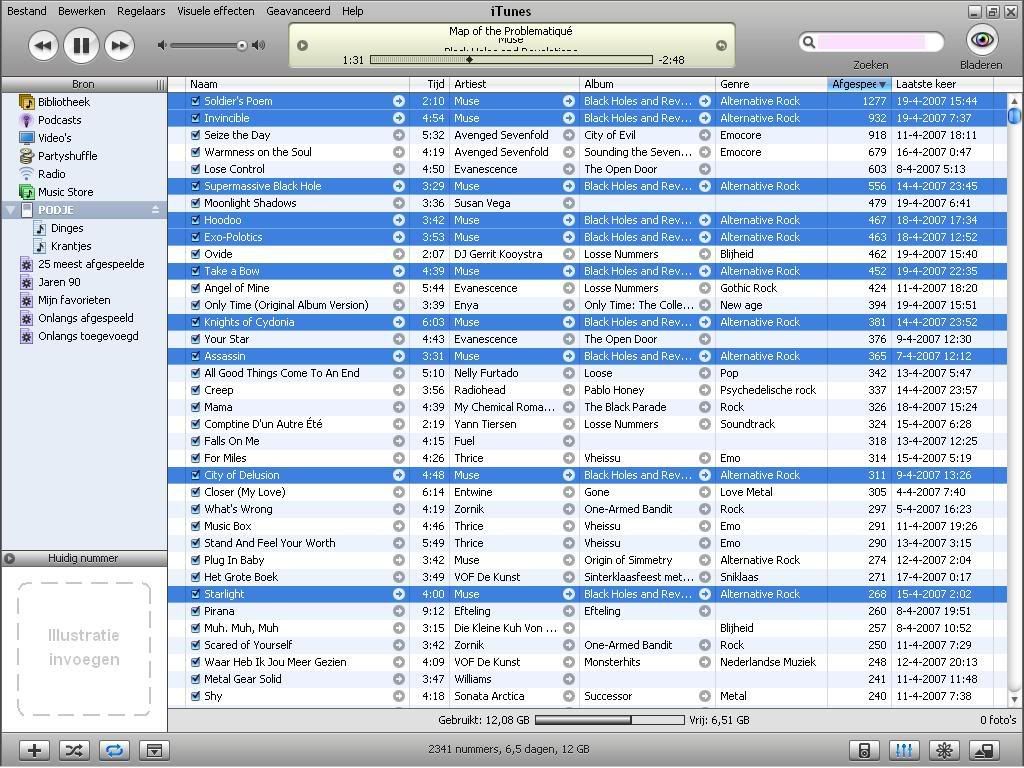
Task: Go back to the previous track
Action: 43,45
